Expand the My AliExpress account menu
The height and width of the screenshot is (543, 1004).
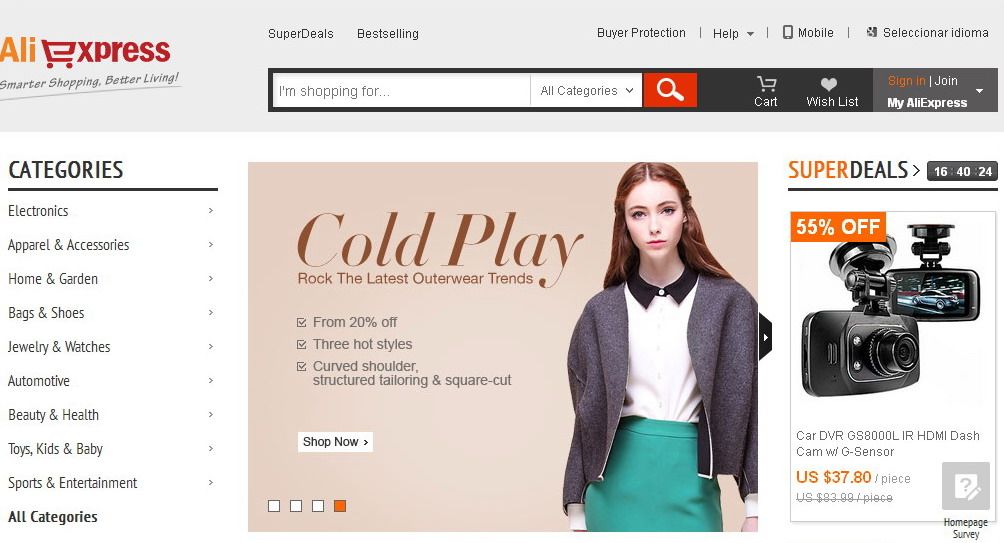point(979,91)
